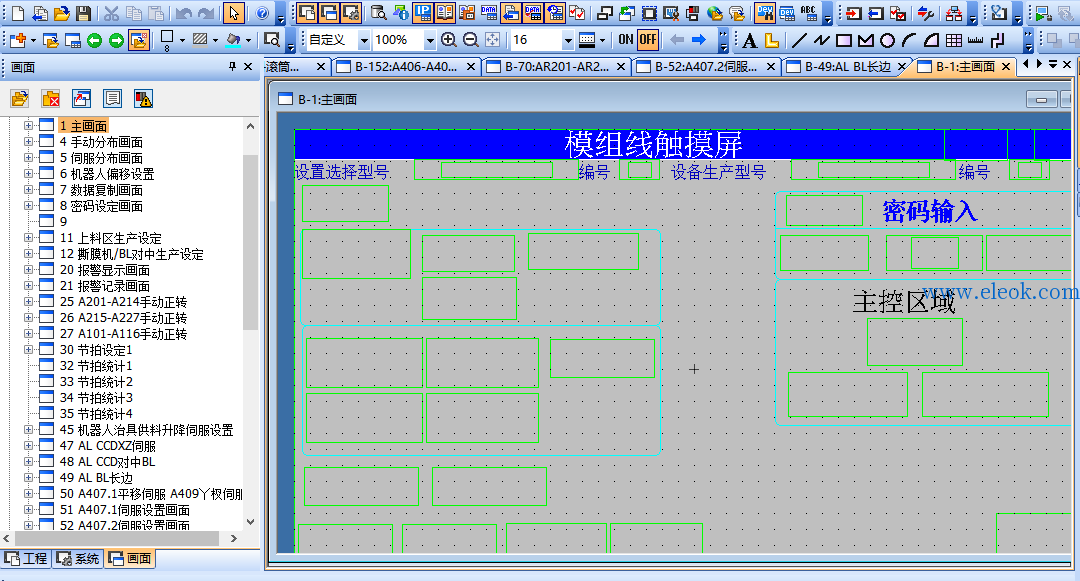
Task: Select the rectangle drawing tool
Action: tap(843, 41)
